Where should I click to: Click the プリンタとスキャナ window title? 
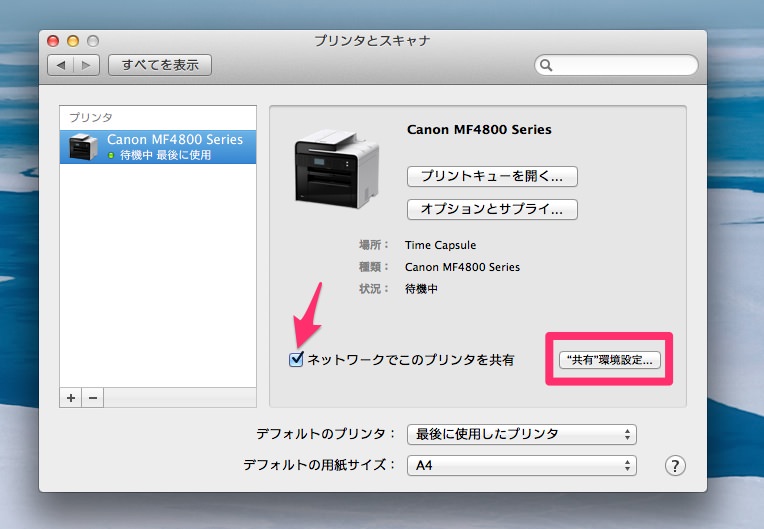click(372, 40)
